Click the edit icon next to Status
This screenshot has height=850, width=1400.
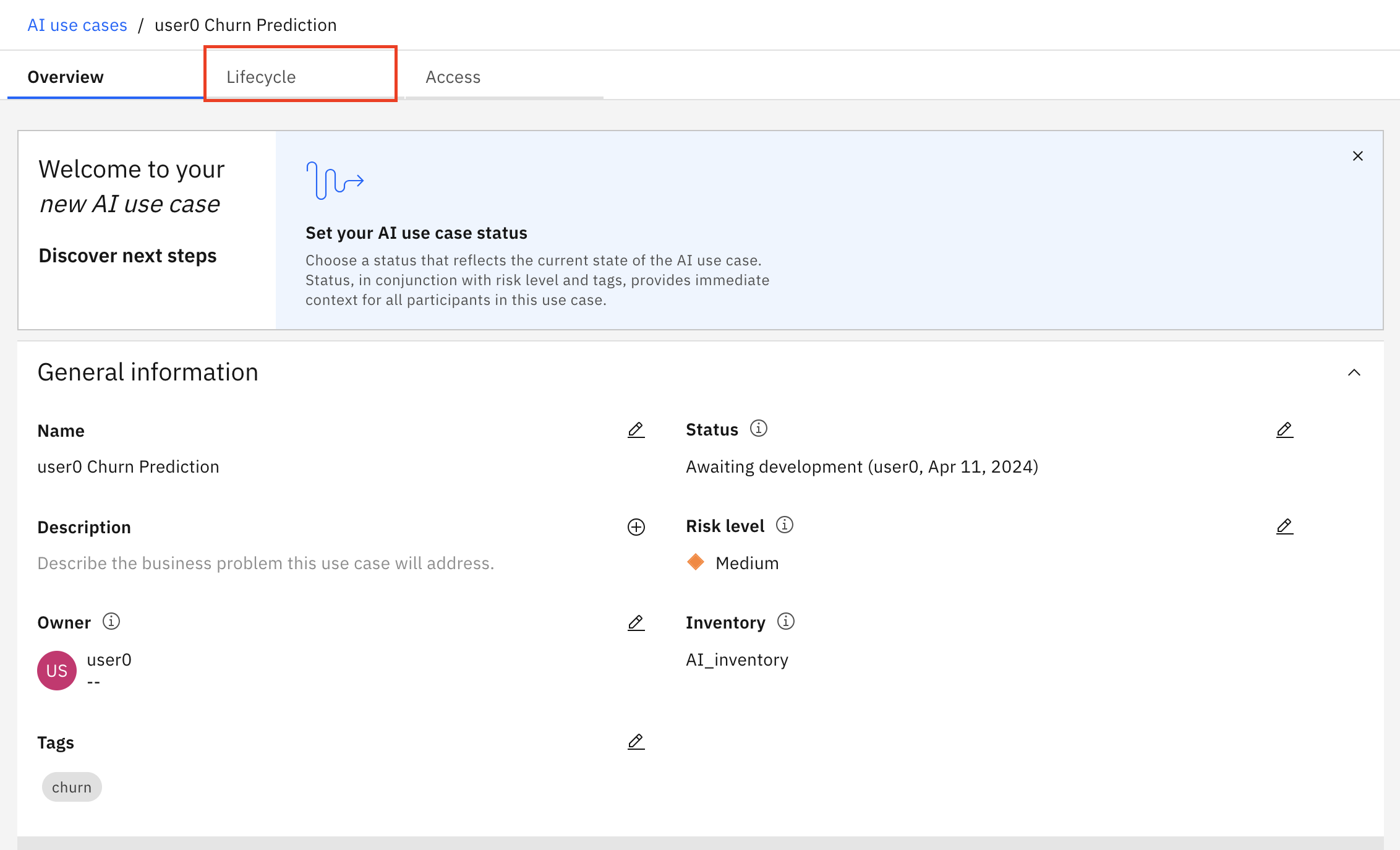click(x=1283, y=429)
